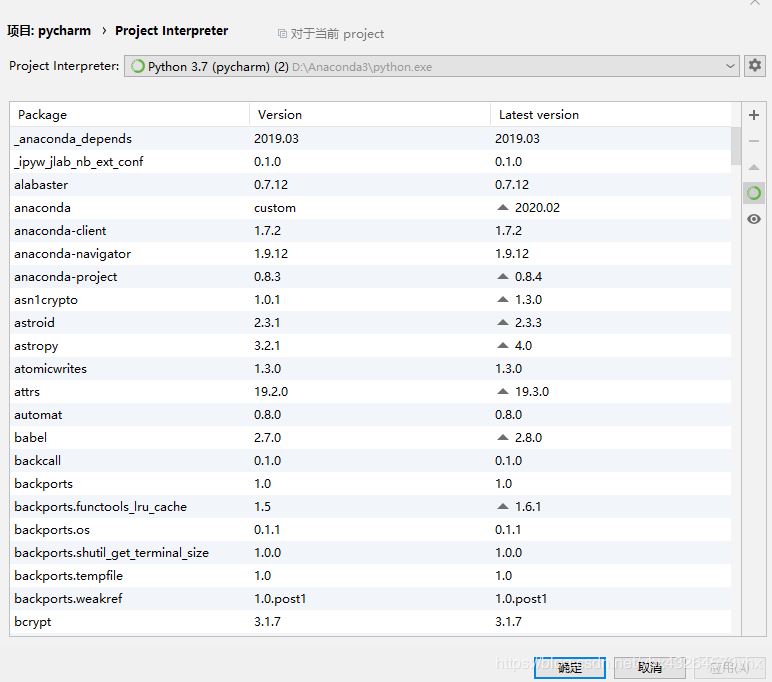This screenshot has width=772, height=682.
Task: Select the backports.weakref package
Action: pyautogui.click(x=370, y=598)
